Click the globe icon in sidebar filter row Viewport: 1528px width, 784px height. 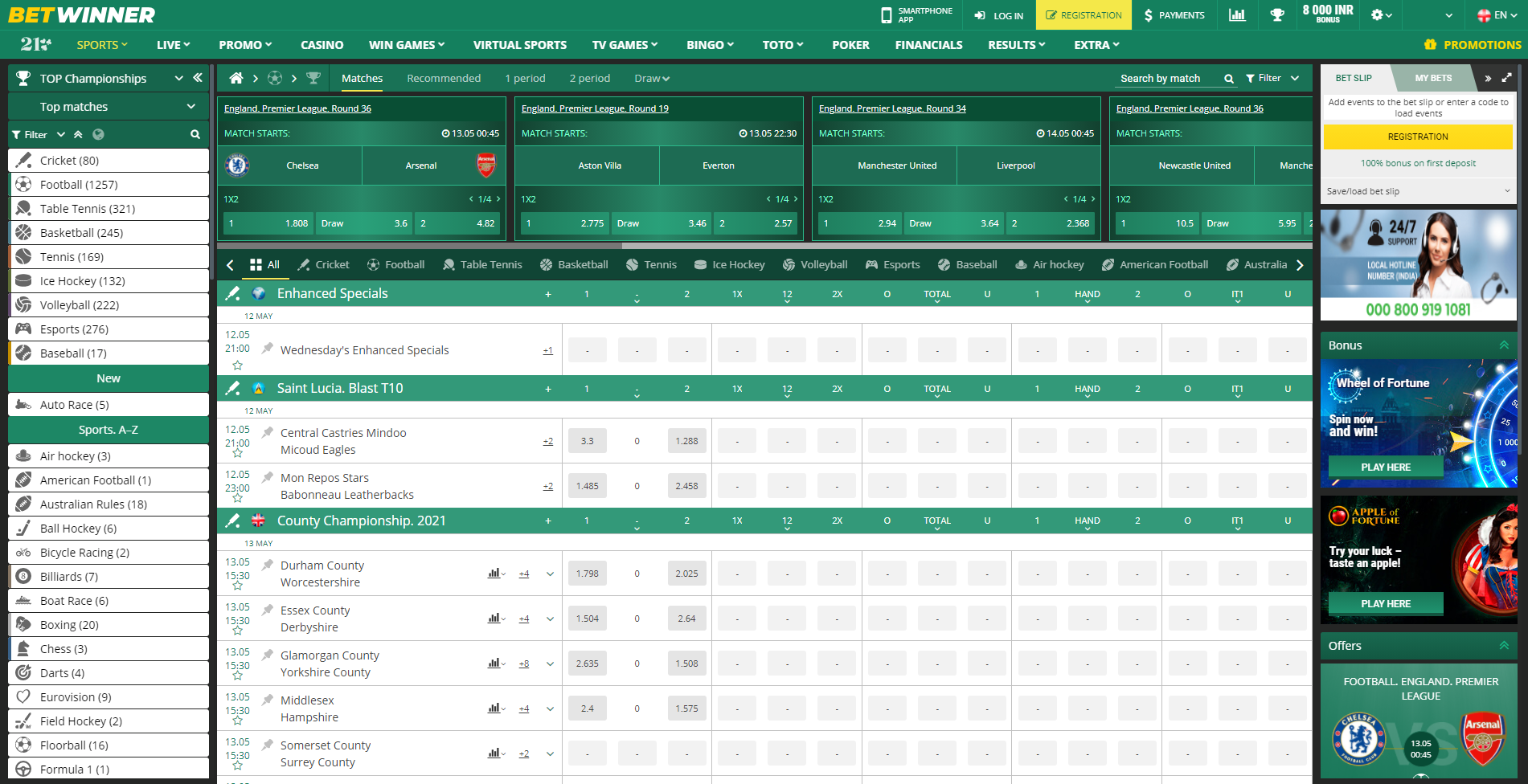tap(98, 134)
